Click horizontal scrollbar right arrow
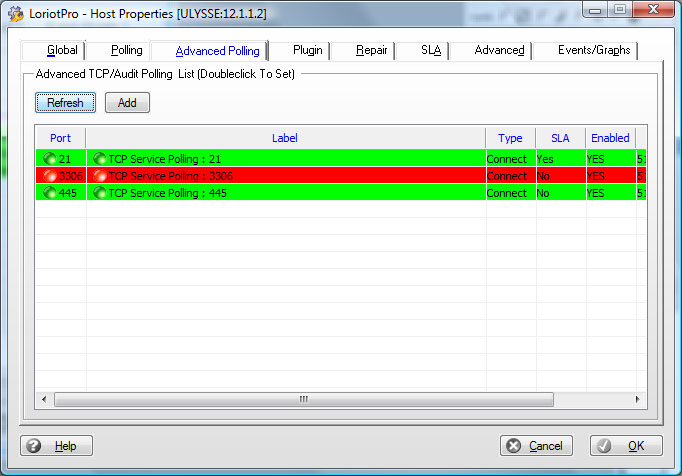682x476 pixels. click(638, 399)
